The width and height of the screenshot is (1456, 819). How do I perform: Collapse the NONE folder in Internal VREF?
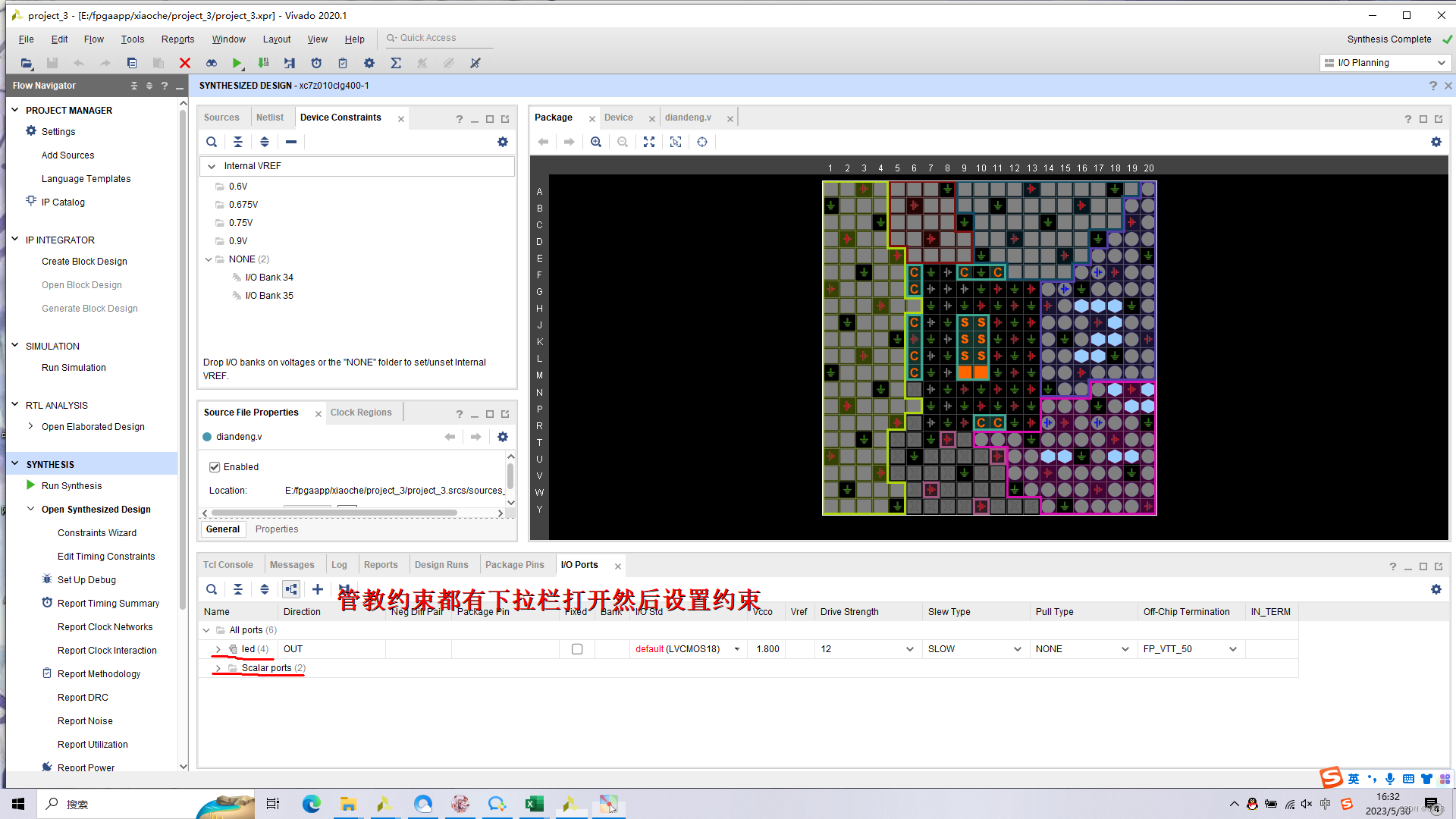click(209, 259)
